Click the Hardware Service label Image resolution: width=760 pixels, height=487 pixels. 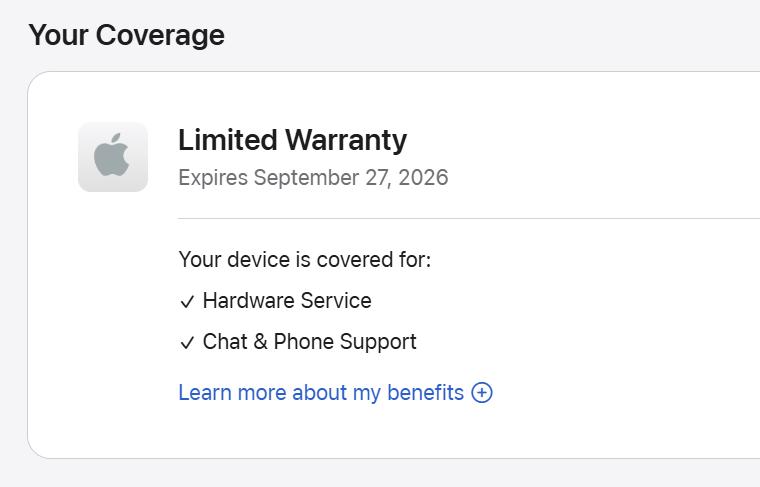coord(287,301)
